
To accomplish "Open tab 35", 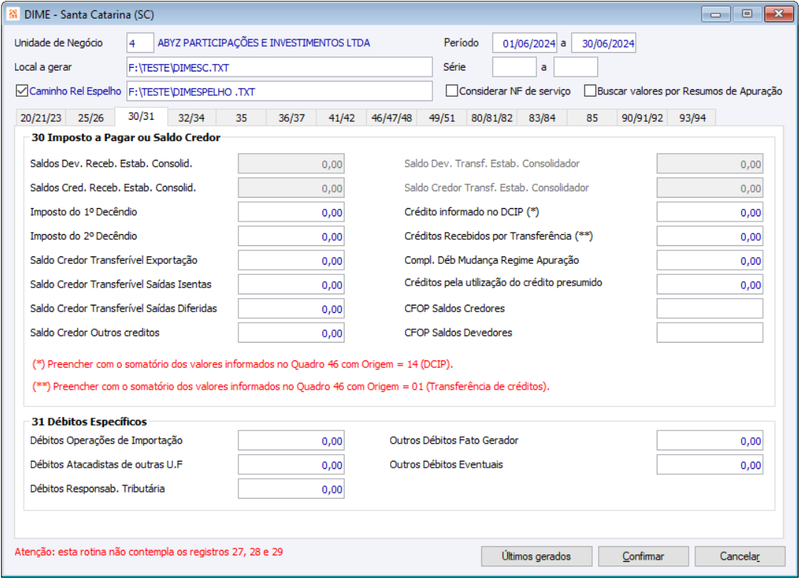I will click(241, 118).
